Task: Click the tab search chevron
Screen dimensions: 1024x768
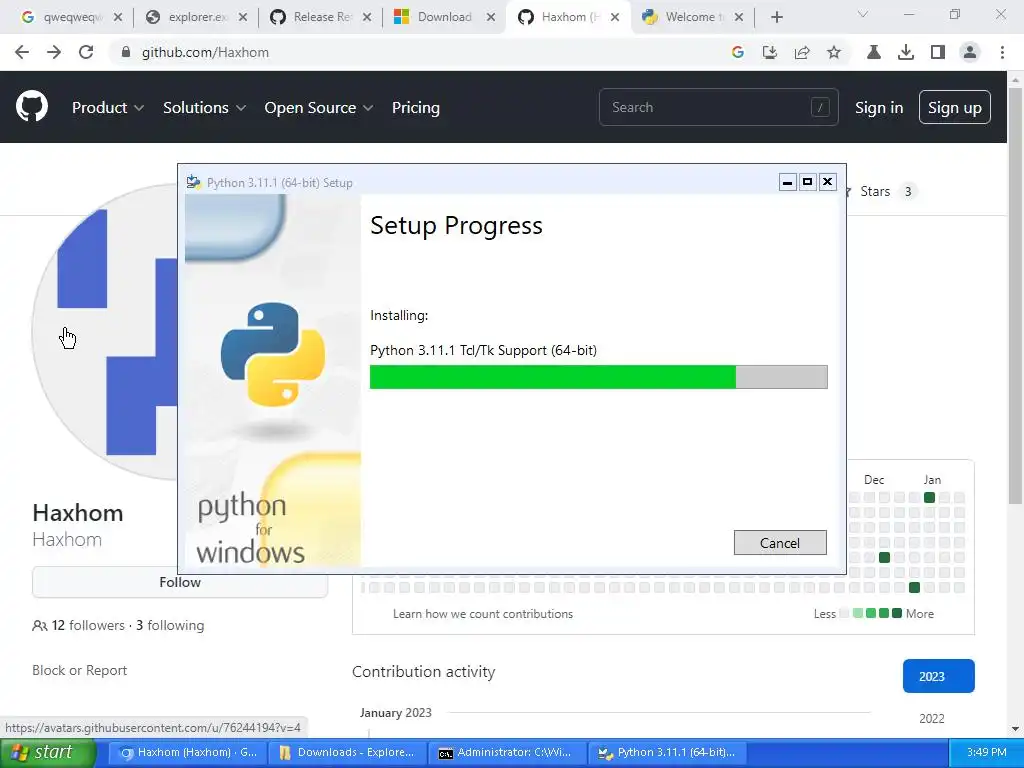Action: [x=863, y=14]
